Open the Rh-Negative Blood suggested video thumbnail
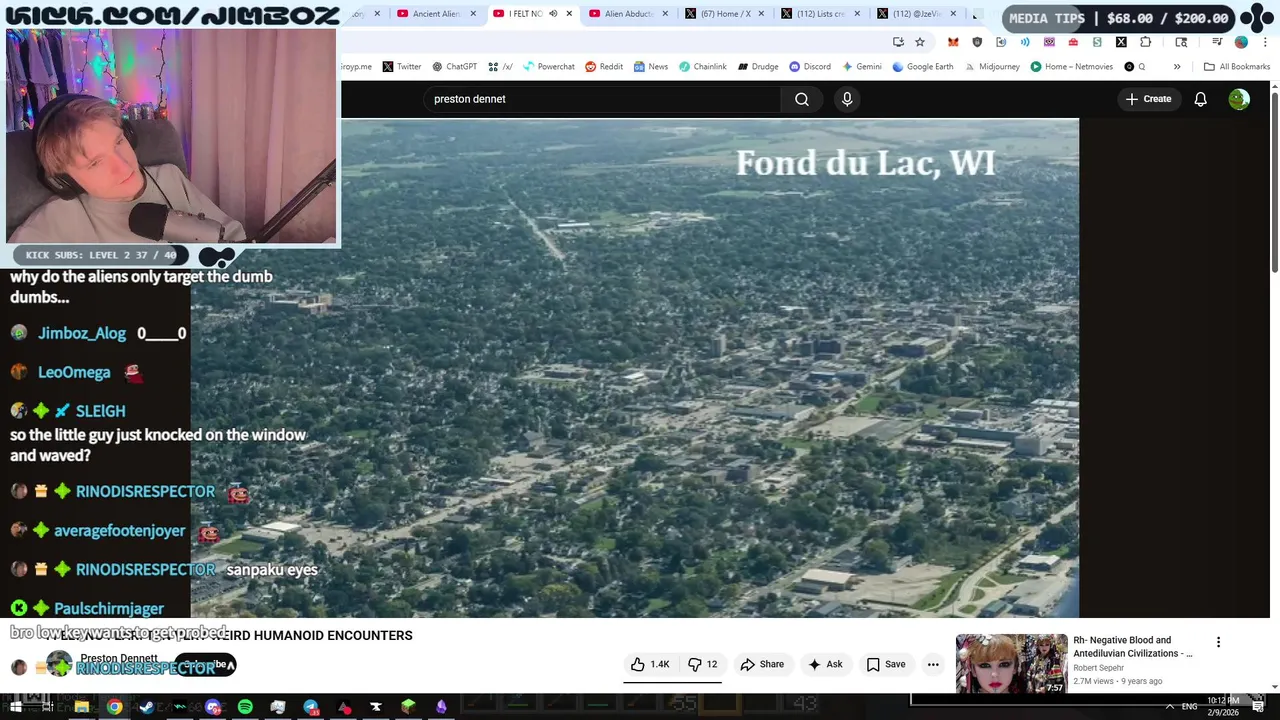 (1011, 664)
